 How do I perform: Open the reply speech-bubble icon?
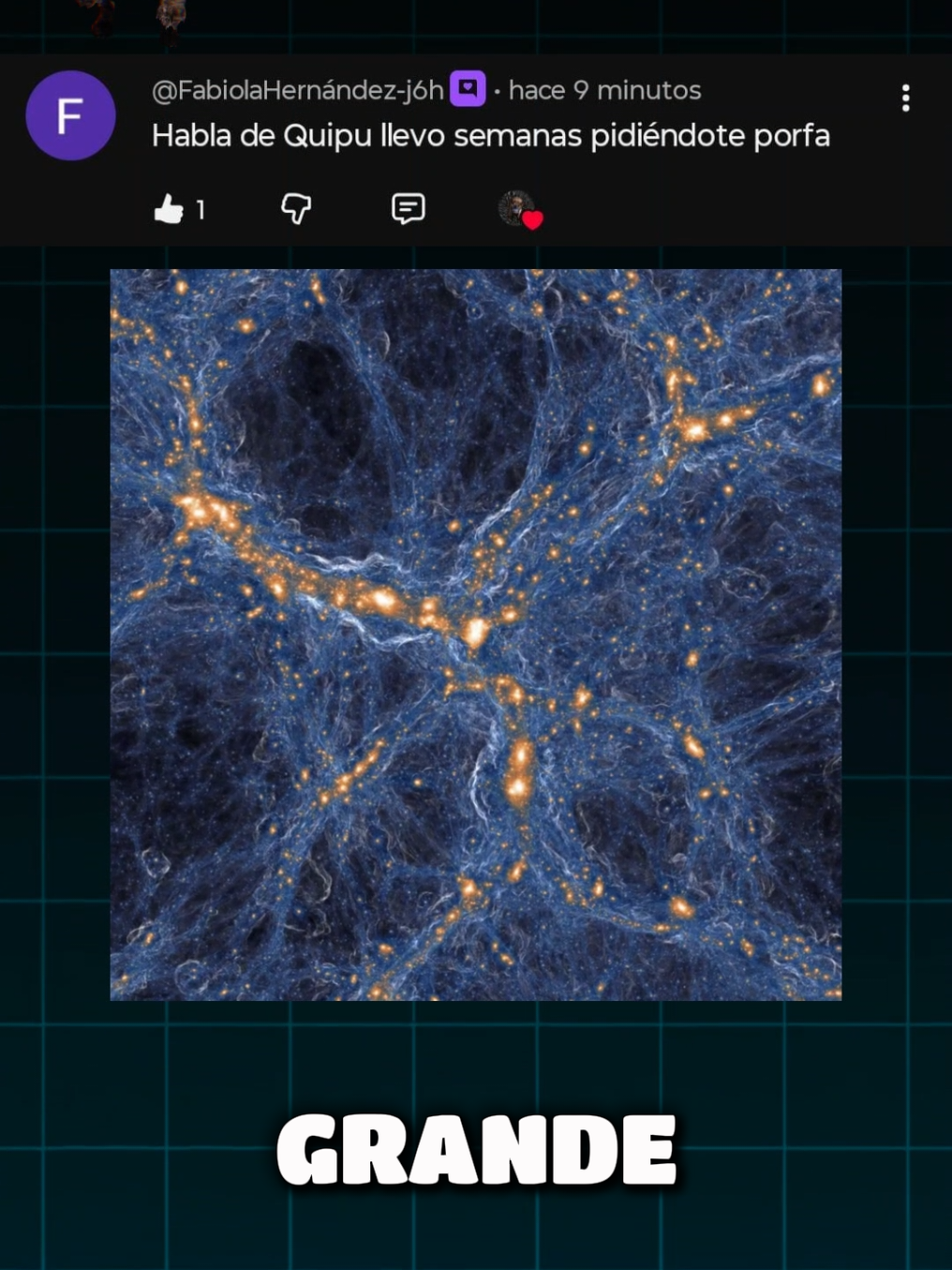pyautogui.click(x=408, y=208)
